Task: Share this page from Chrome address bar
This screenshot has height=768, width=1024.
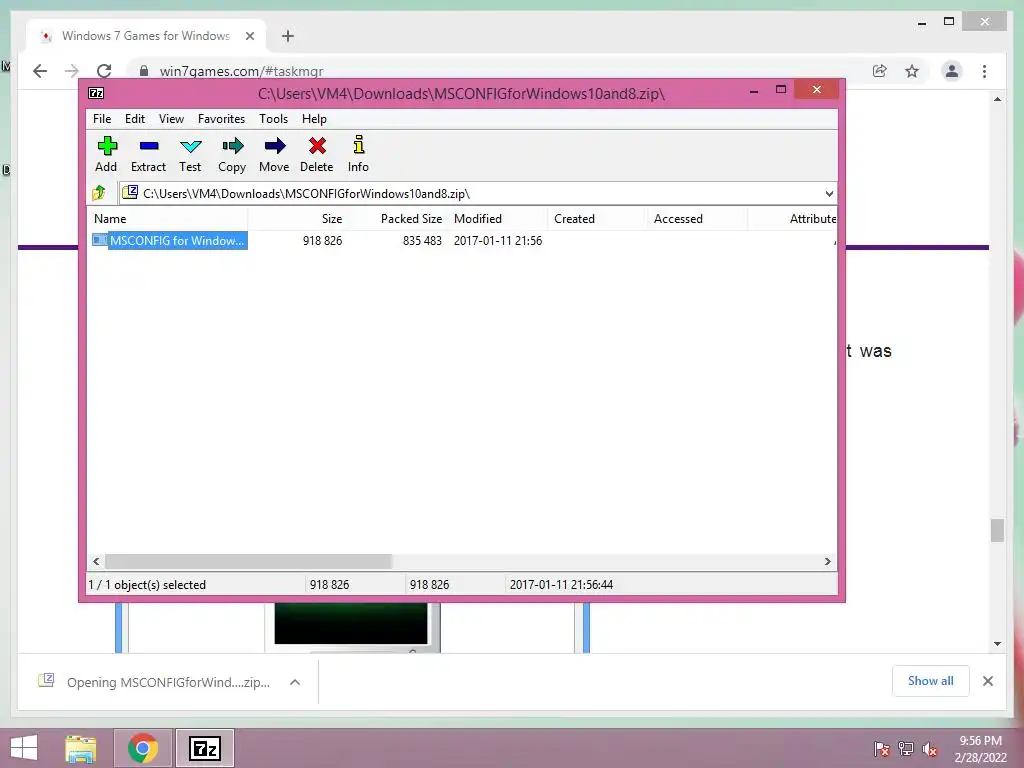Action: (x=880, y=71)
